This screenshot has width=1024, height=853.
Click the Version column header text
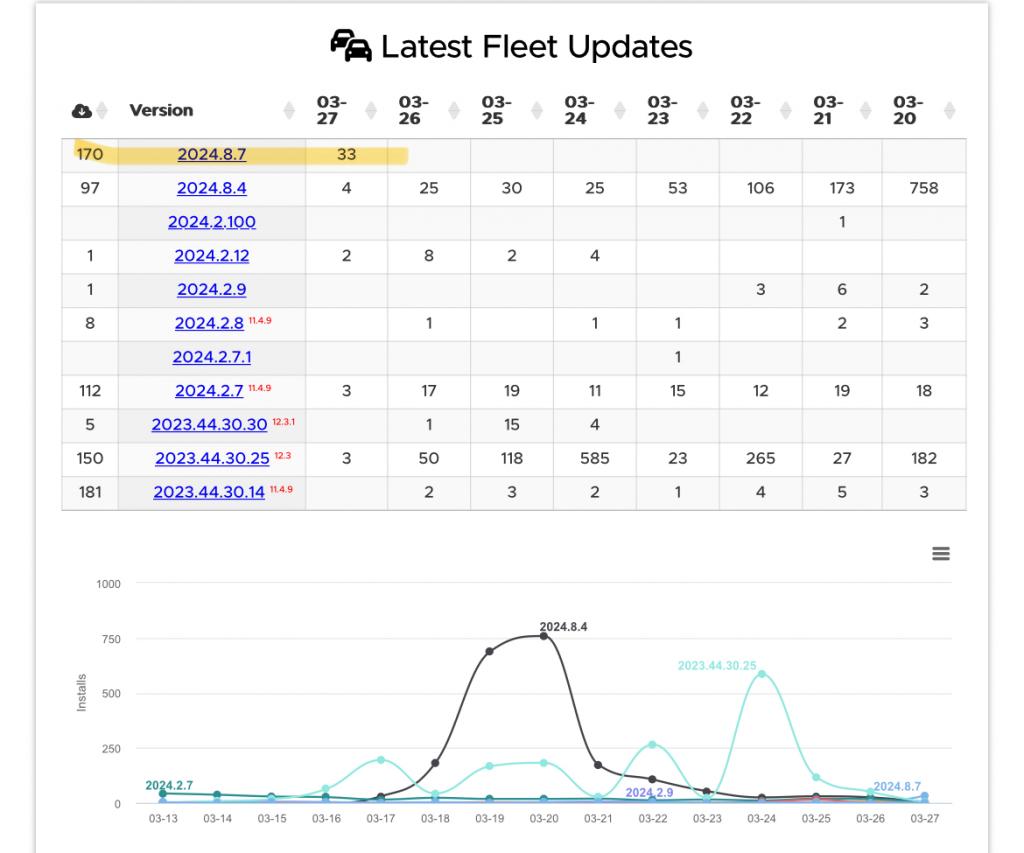tap(161, 110)
